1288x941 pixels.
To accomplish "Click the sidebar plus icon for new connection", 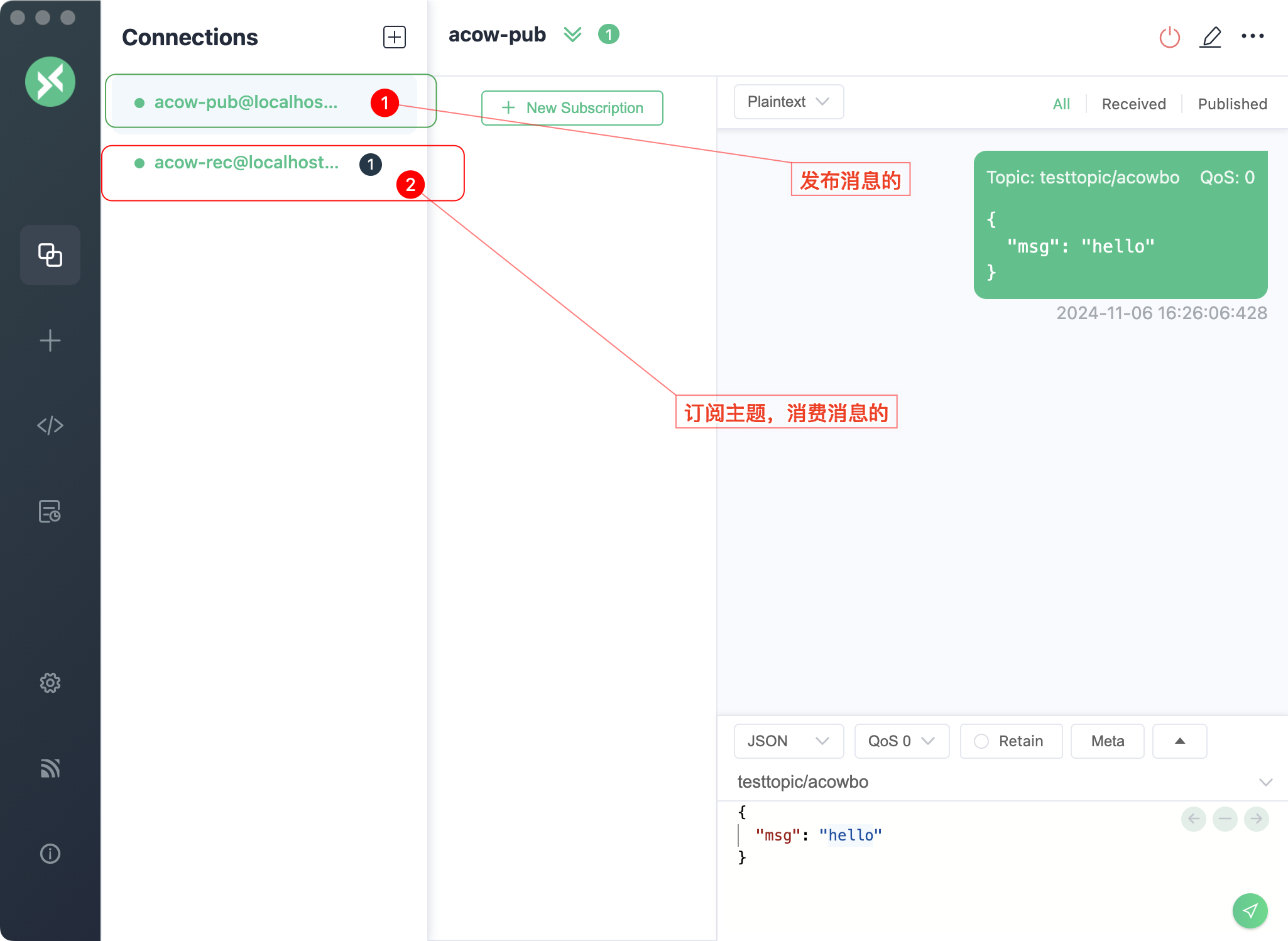I will pyautogui.click(x=50, y=340).
